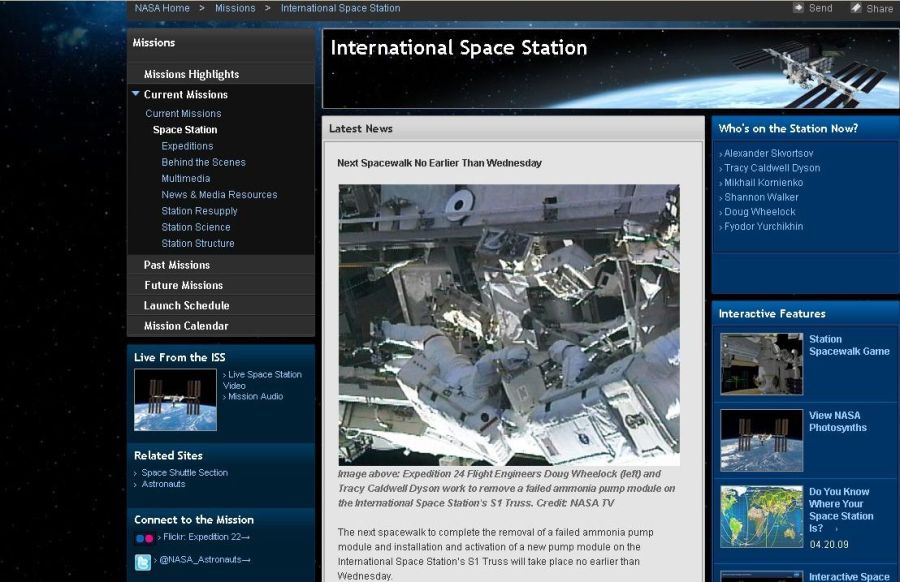Click the Send page icon
Screen dimensions: 900x582
coord(800,7)
